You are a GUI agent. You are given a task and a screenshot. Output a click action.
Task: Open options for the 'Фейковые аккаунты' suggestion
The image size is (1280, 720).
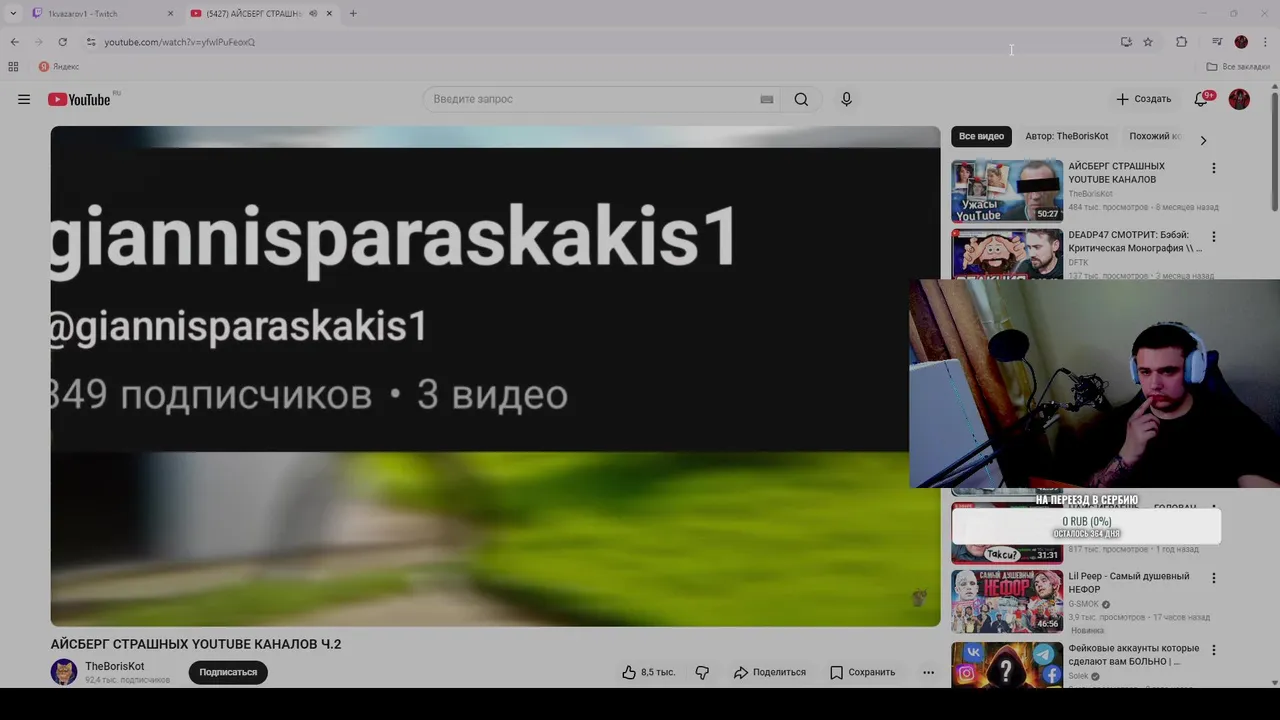click(x=1214, y=649)
